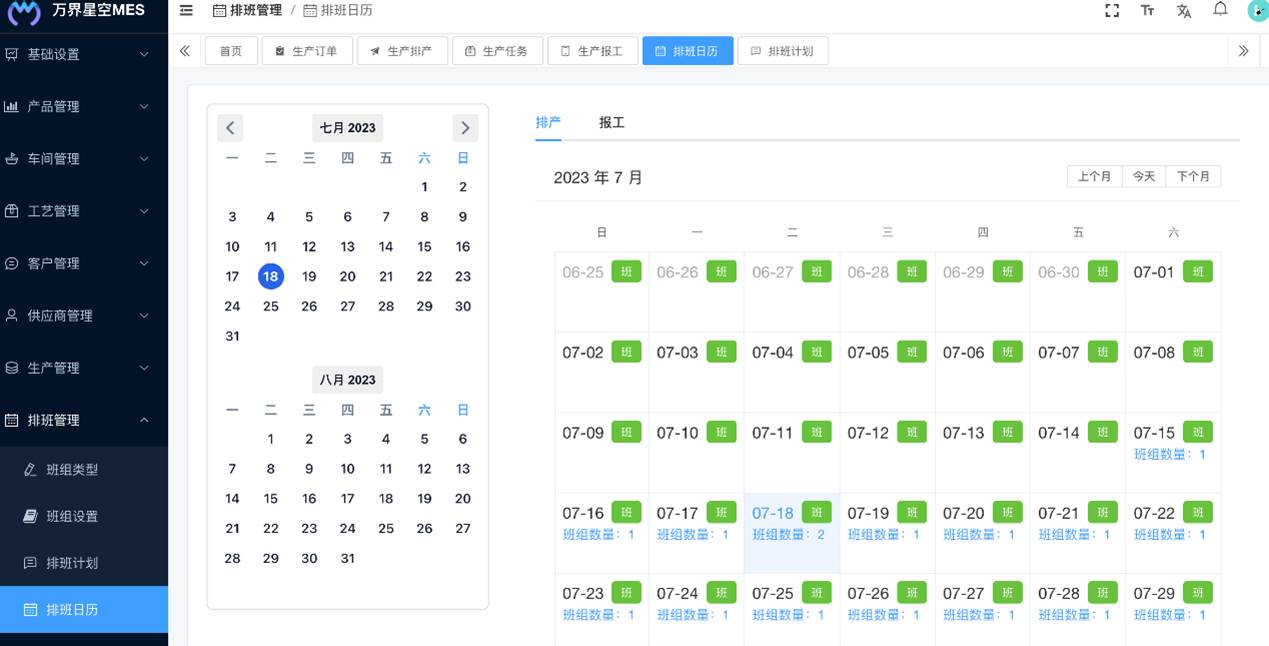Open the notifications bell
This screenshot has width=1269, height=646.
click(1220, 9)
